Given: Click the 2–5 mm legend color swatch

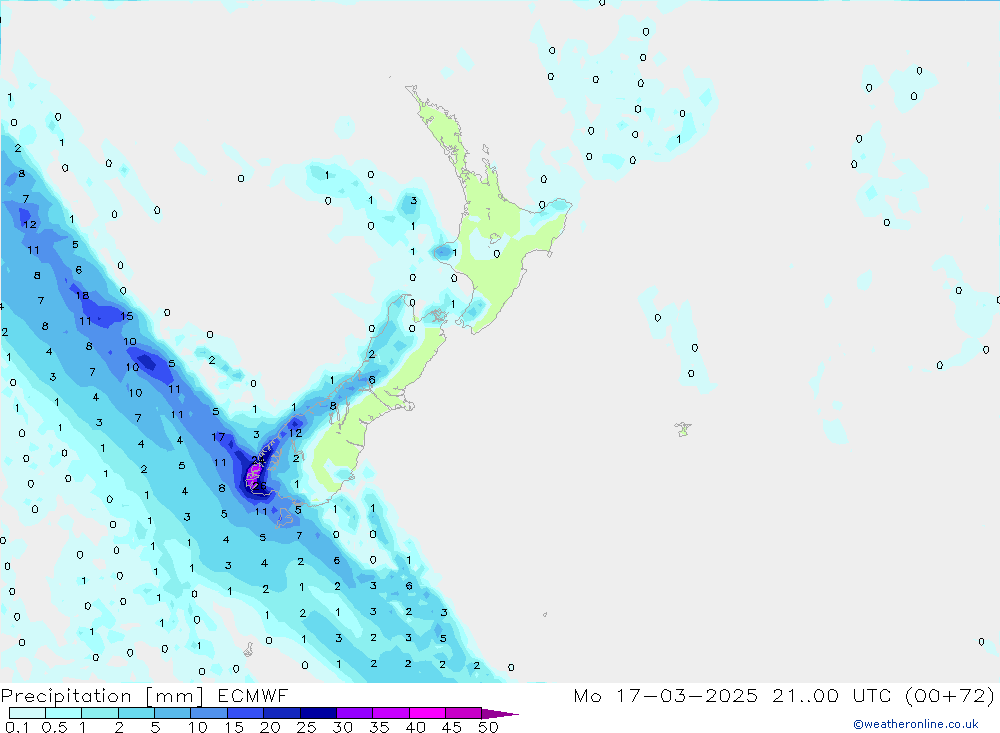Looking at the screenshot, I should 136,713.
